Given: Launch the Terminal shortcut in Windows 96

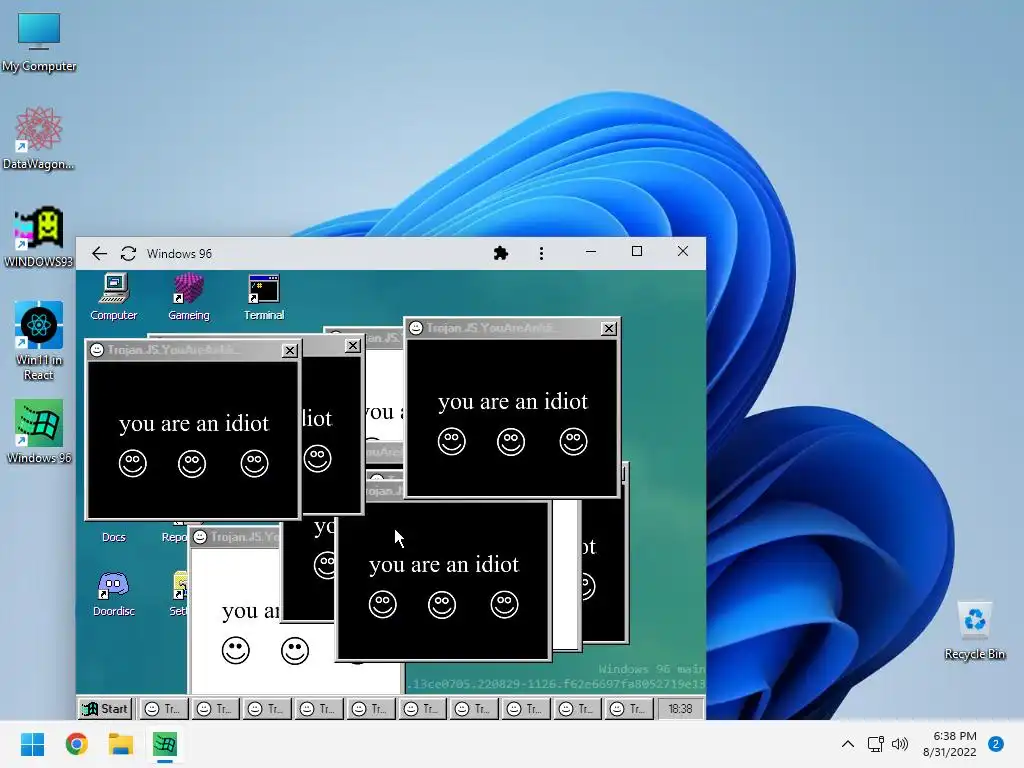Looking at the screenshot, I should [x=264, y=297].
